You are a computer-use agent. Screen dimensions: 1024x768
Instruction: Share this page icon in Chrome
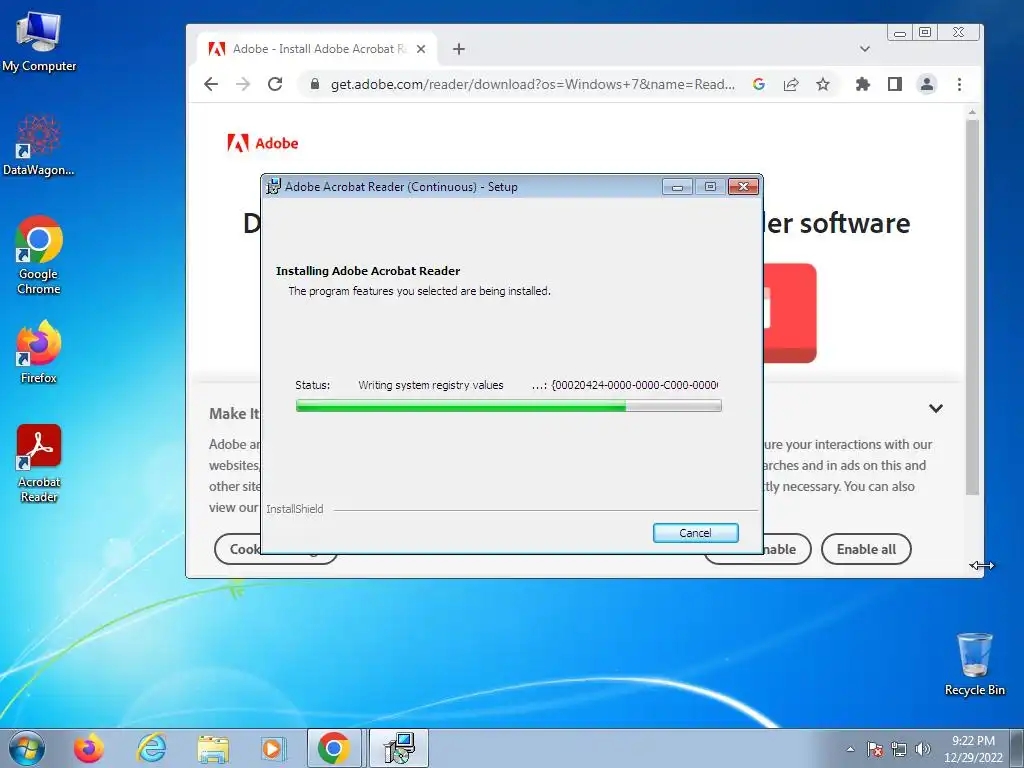tap(791, 84)
